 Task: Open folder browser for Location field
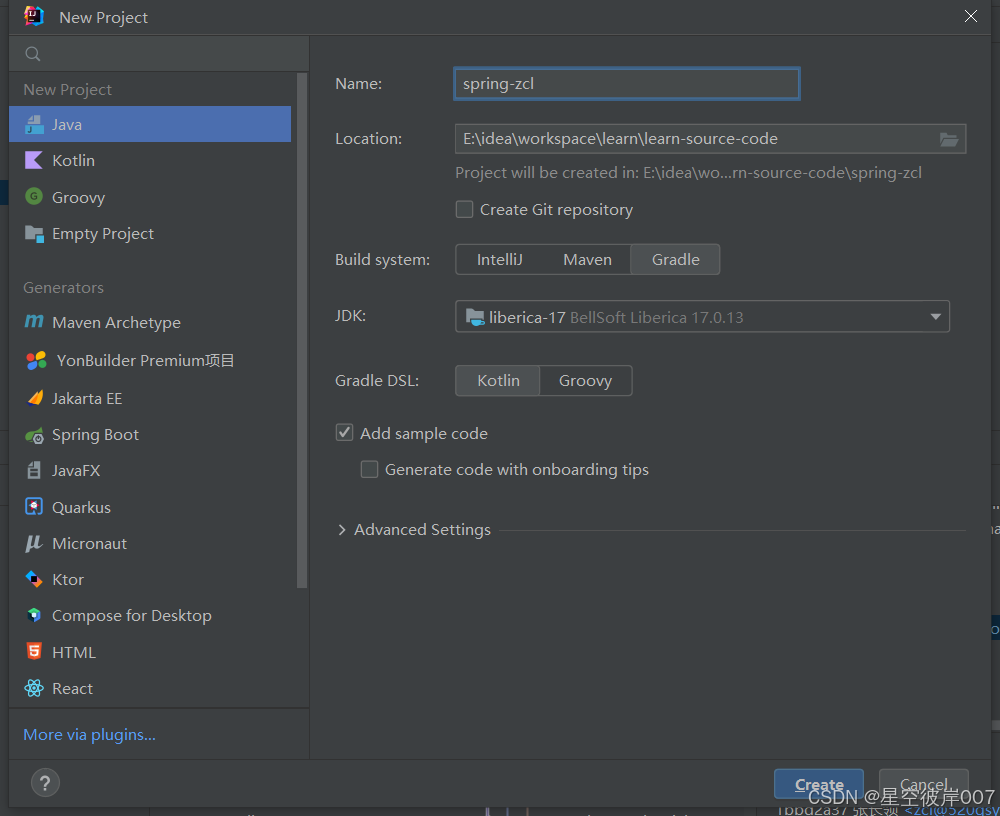[x=949, y=139]
